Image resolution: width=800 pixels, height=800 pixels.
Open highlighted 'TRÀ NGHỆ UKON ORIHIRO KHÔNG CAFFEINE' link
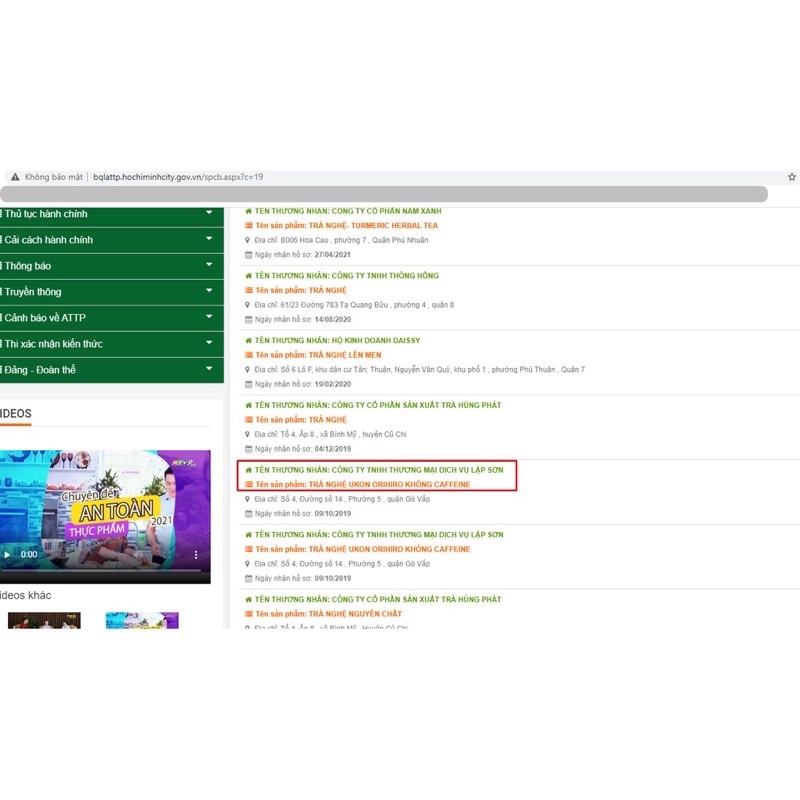[362, 484]
